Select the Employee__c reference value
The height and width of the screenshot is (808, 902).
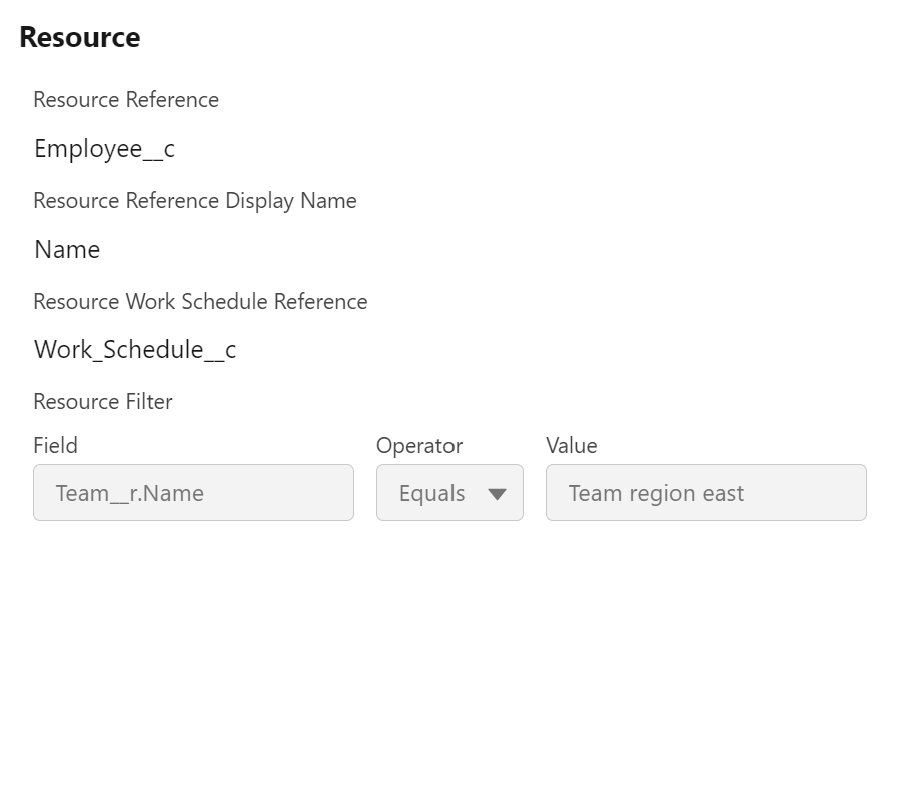click(105, 149)
